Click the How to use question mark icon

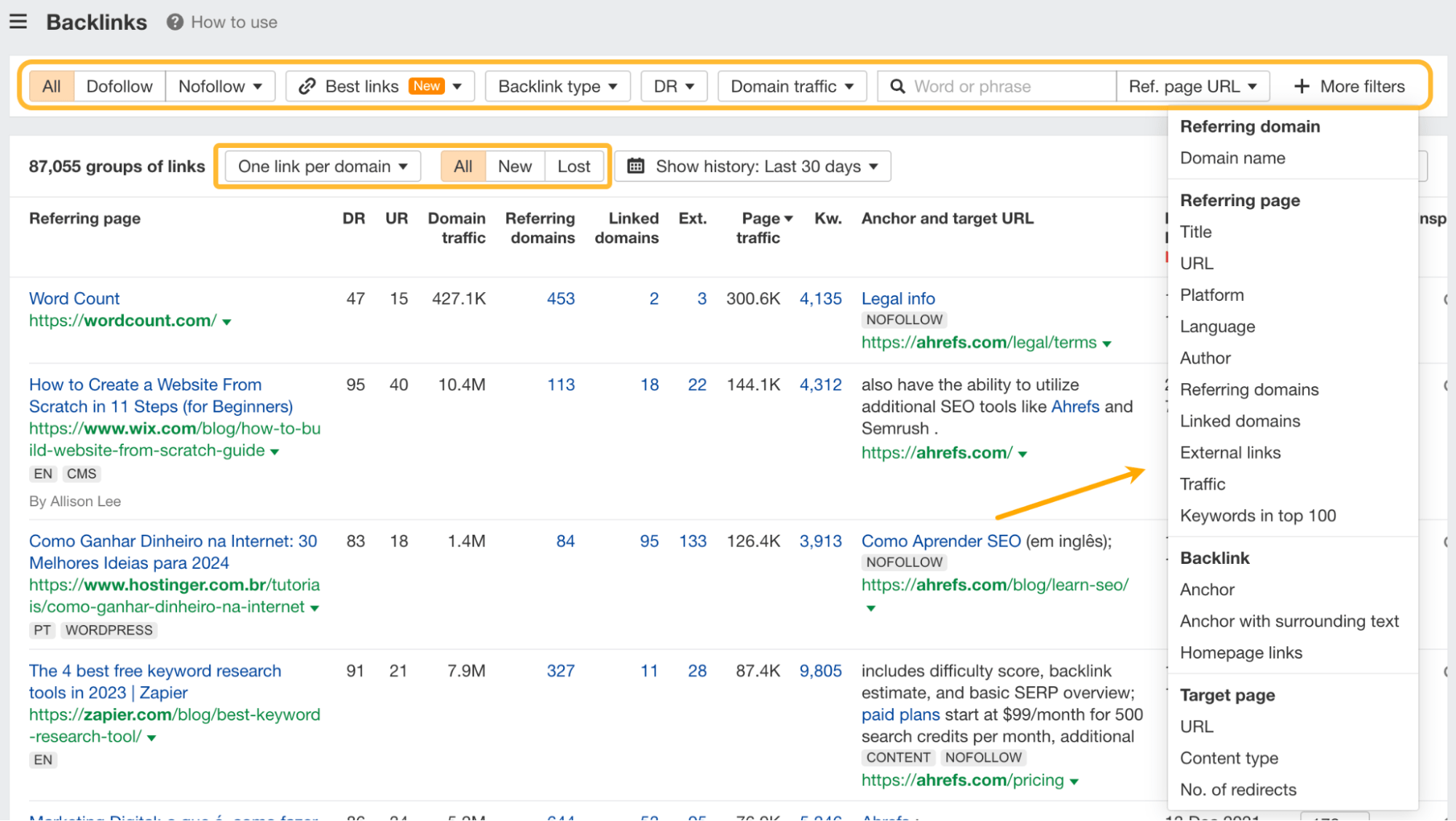click(x=175, y=22)
